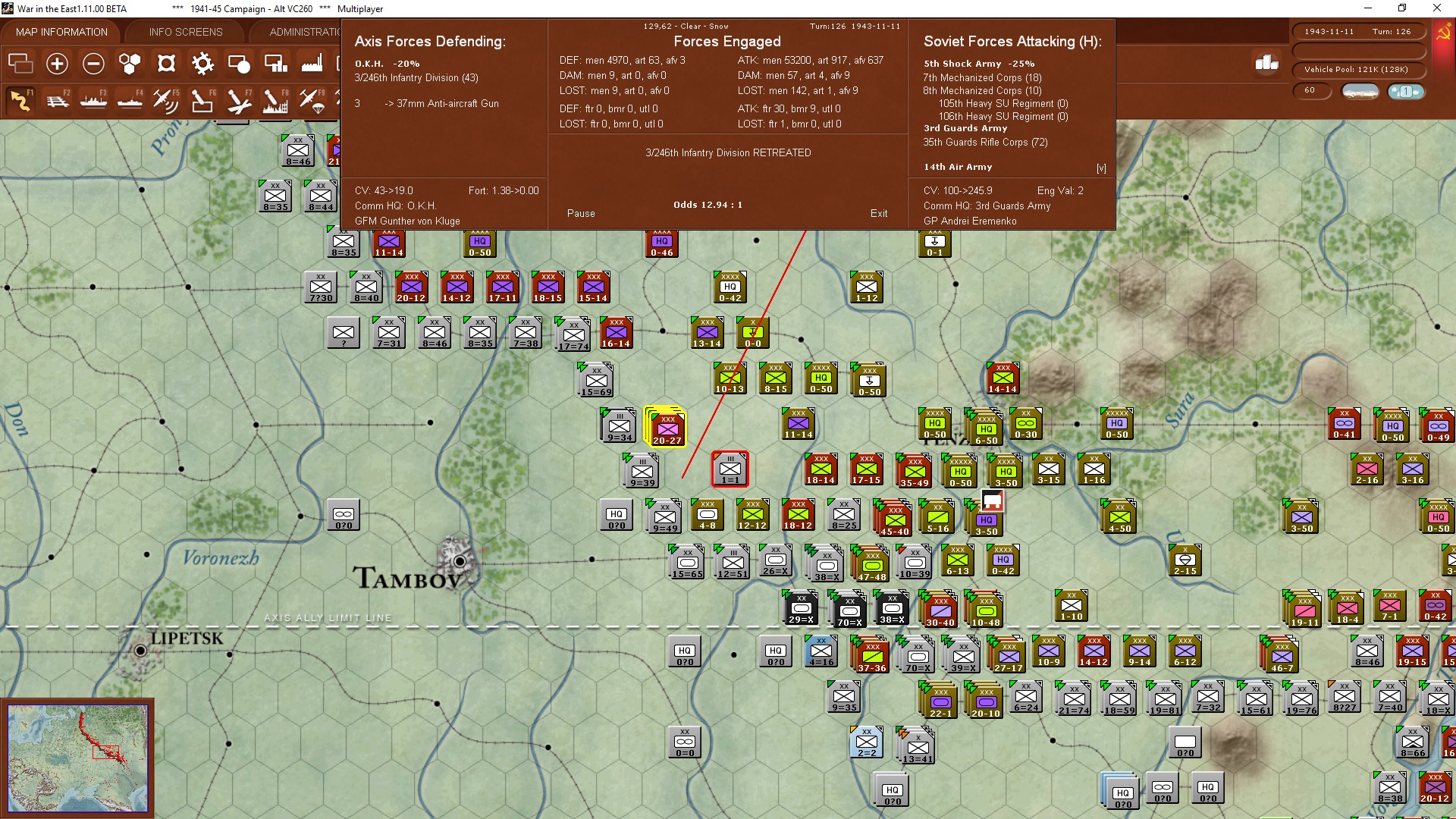Open the INFO SCREENS tab
This screenshot has width=1456, height=819.
[186, 32]
